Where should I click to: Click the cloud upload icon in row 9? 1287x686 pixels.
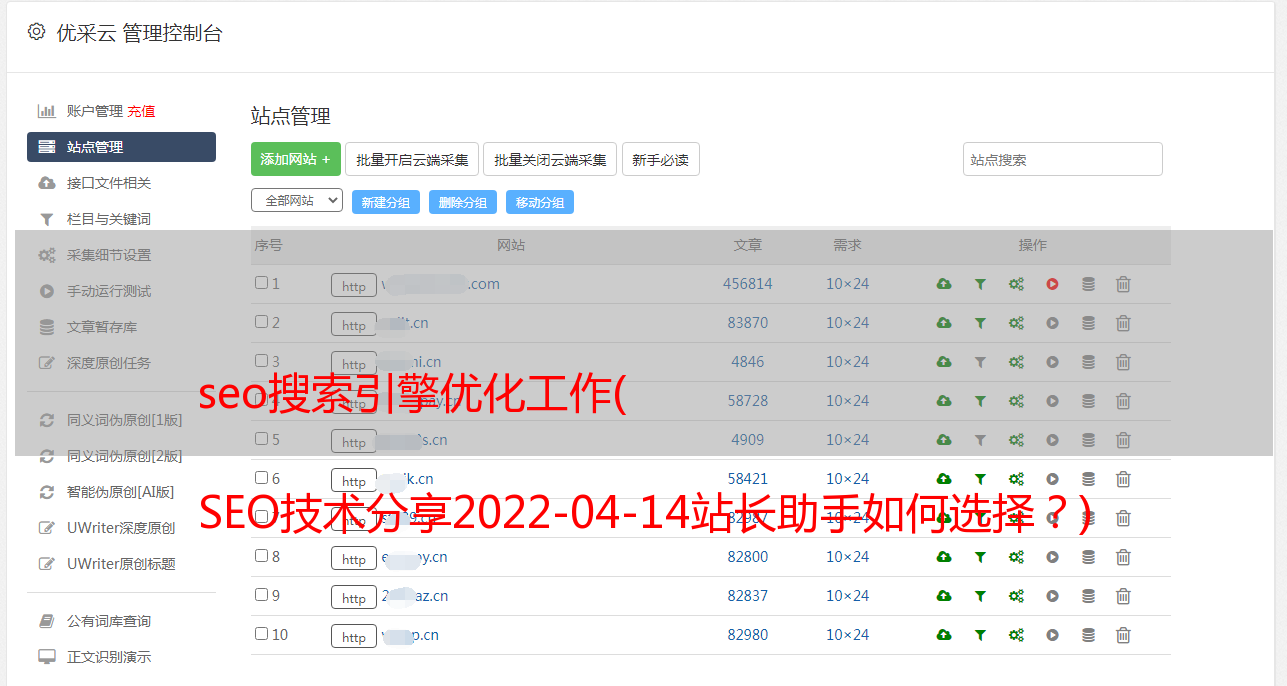pos(944,596)
